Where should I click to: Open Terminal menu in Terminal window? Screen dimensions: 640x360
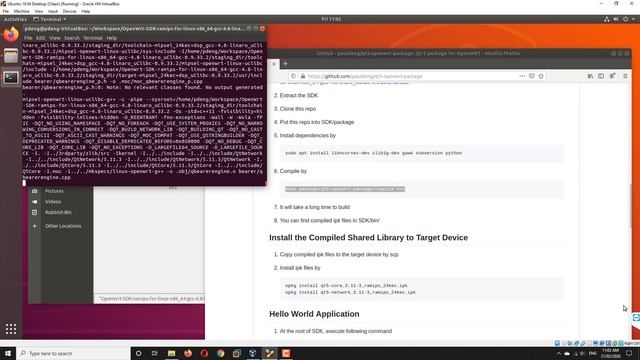(x=93, y=38)
